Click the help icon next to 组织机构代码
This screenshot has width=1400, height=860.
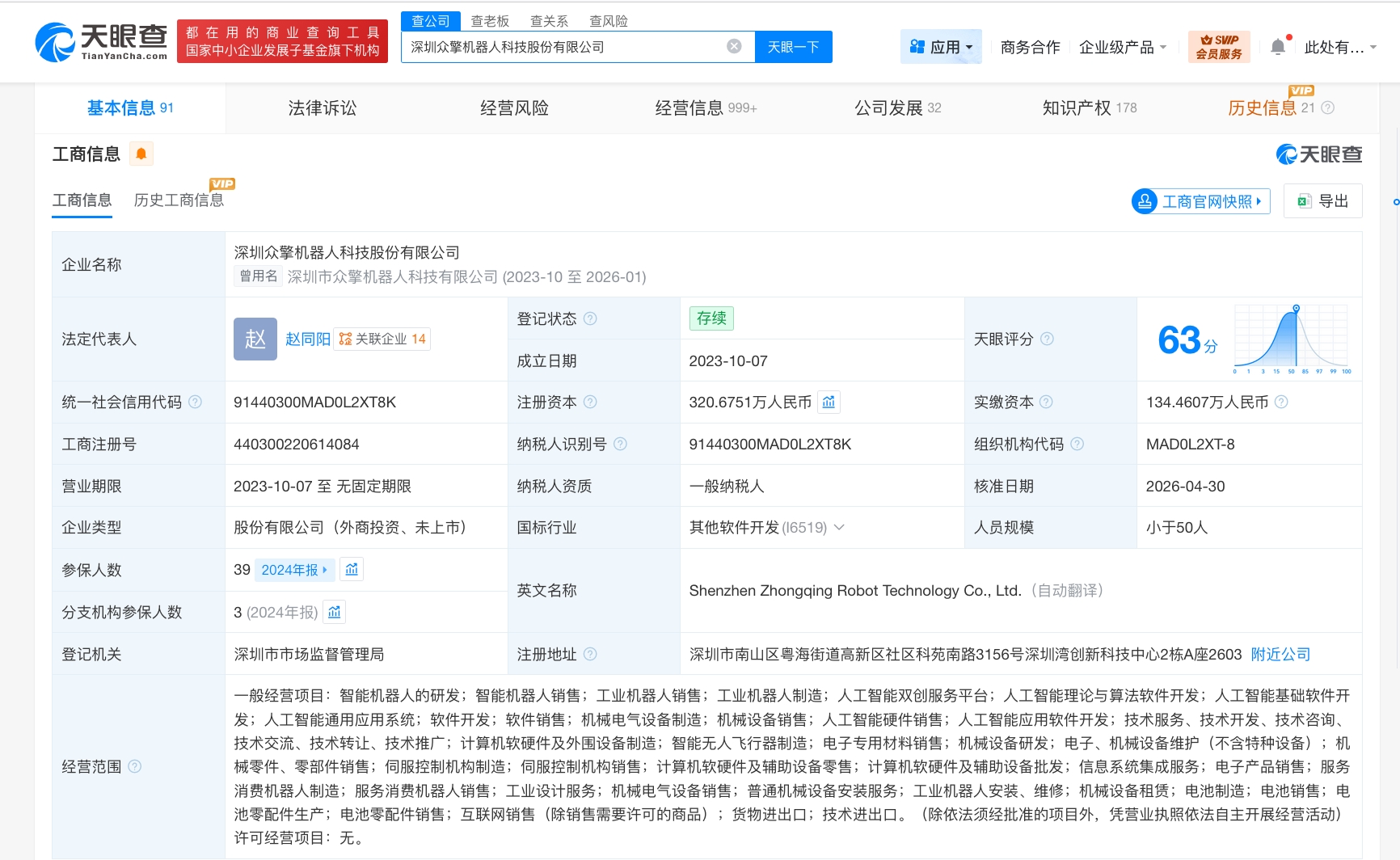click(x=1077, y=444)
